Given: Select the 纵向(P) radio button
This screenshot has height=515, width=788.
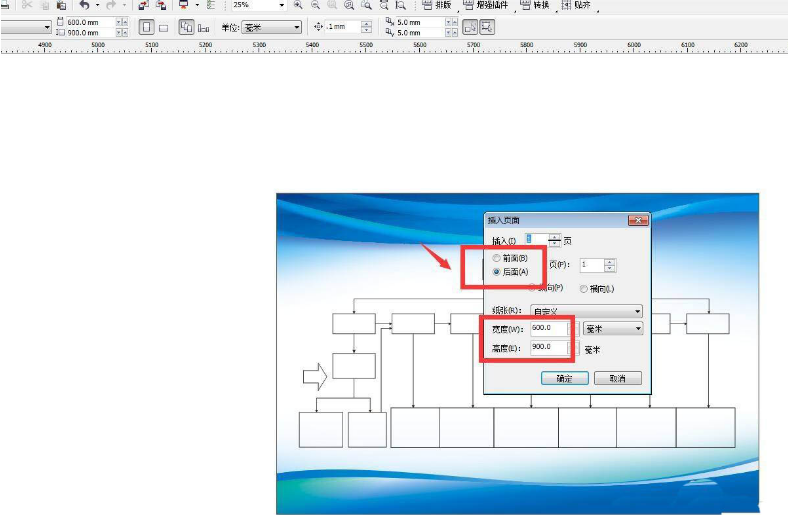Looking at the screenshot, I should pyautogui.click(x=532, y=288).
